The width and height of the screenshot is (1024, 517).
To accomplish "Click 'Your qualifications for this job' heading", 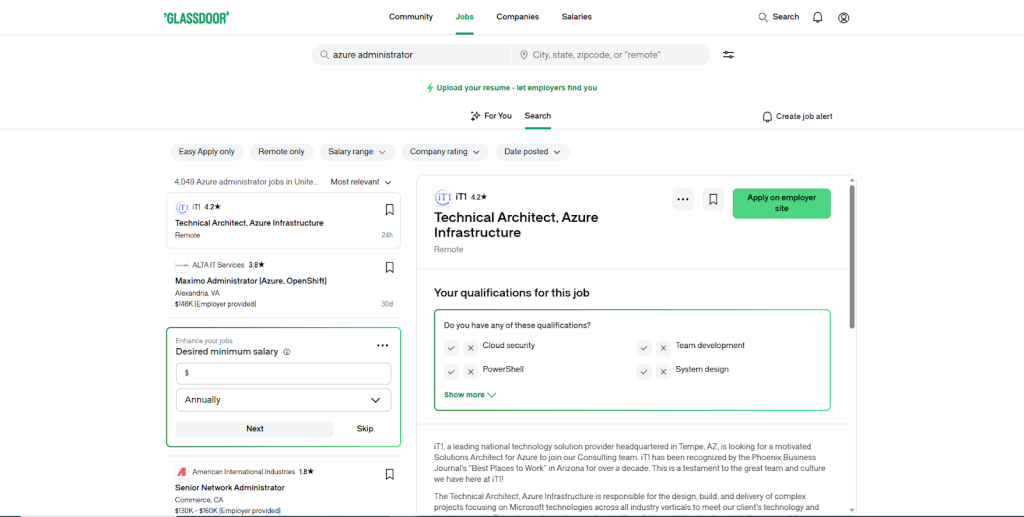I will pyautogui.click(x=511, y=293).
